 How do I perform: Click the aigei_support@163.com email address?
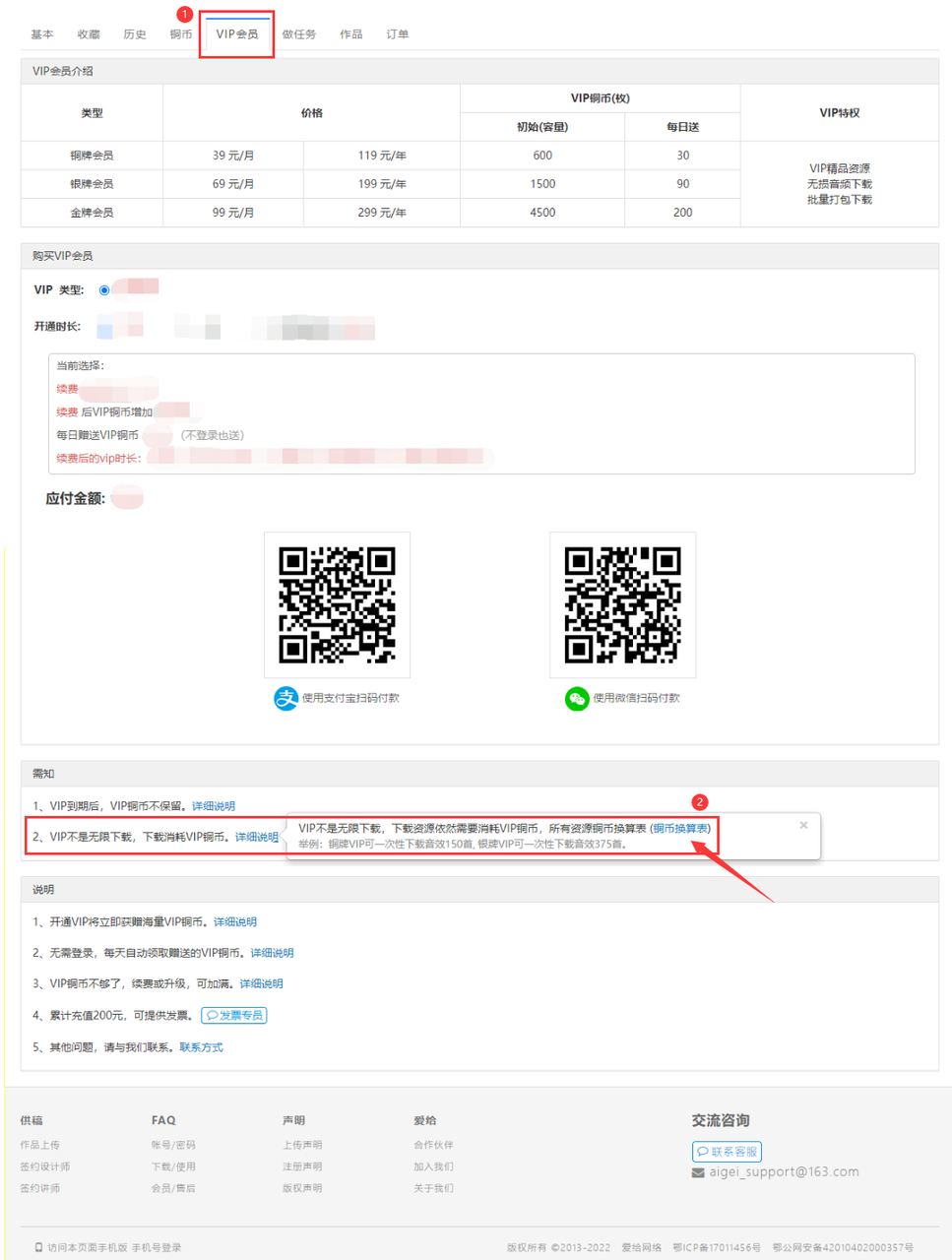coord(784,1172)
